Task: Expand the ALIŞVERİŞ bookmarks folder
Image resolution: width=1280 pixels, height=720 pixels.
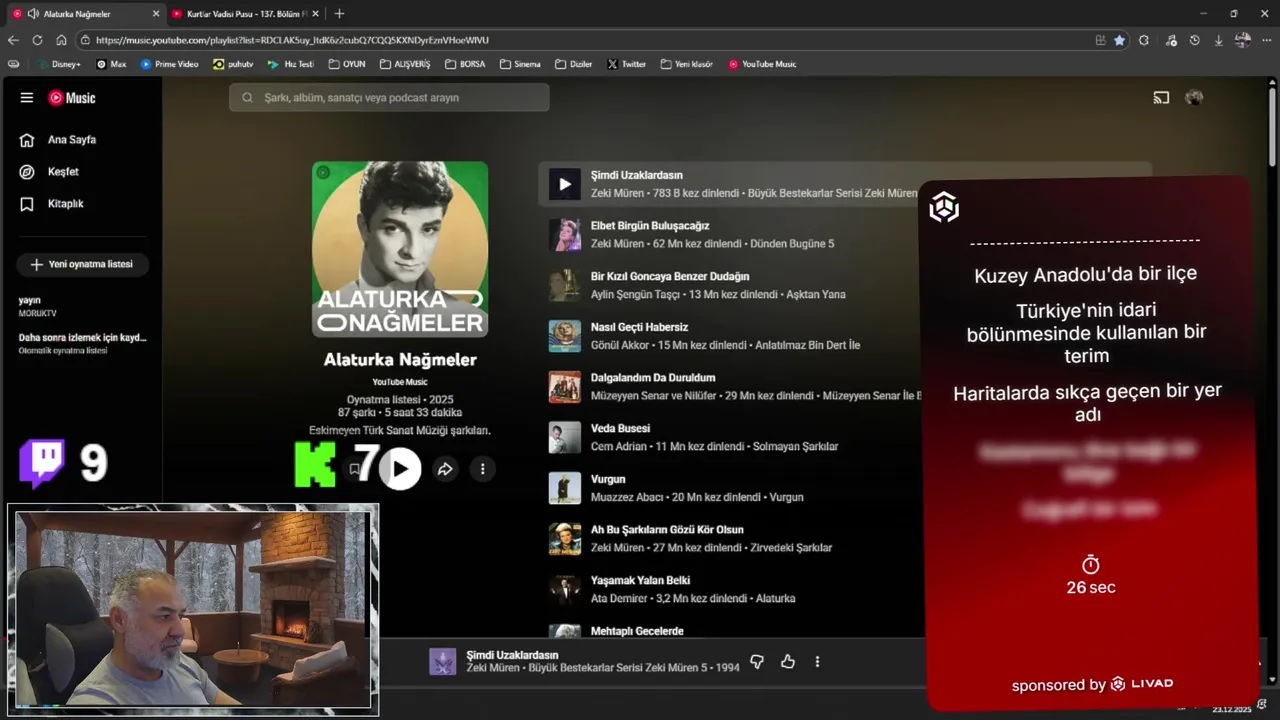Action: (x=404, y=64)
